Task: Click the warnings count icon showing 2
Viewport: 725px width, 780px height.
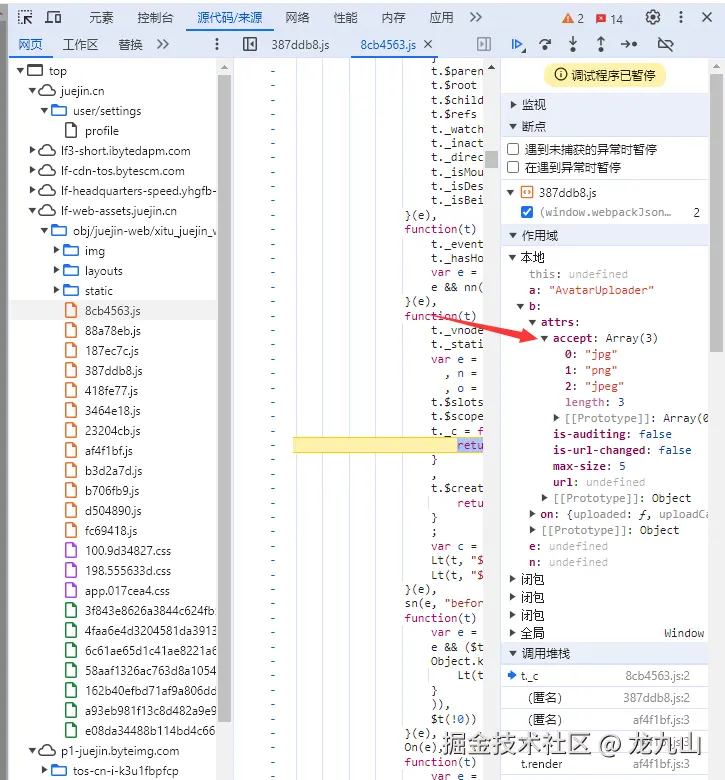Action: coord(573,19)
